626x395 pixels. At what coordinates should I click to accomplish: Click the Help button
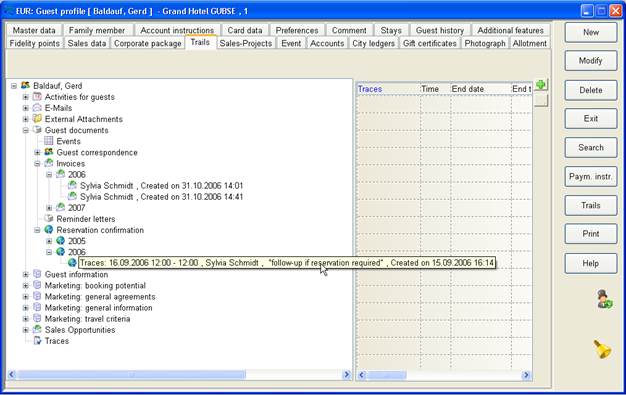click(x=591, y=264)
